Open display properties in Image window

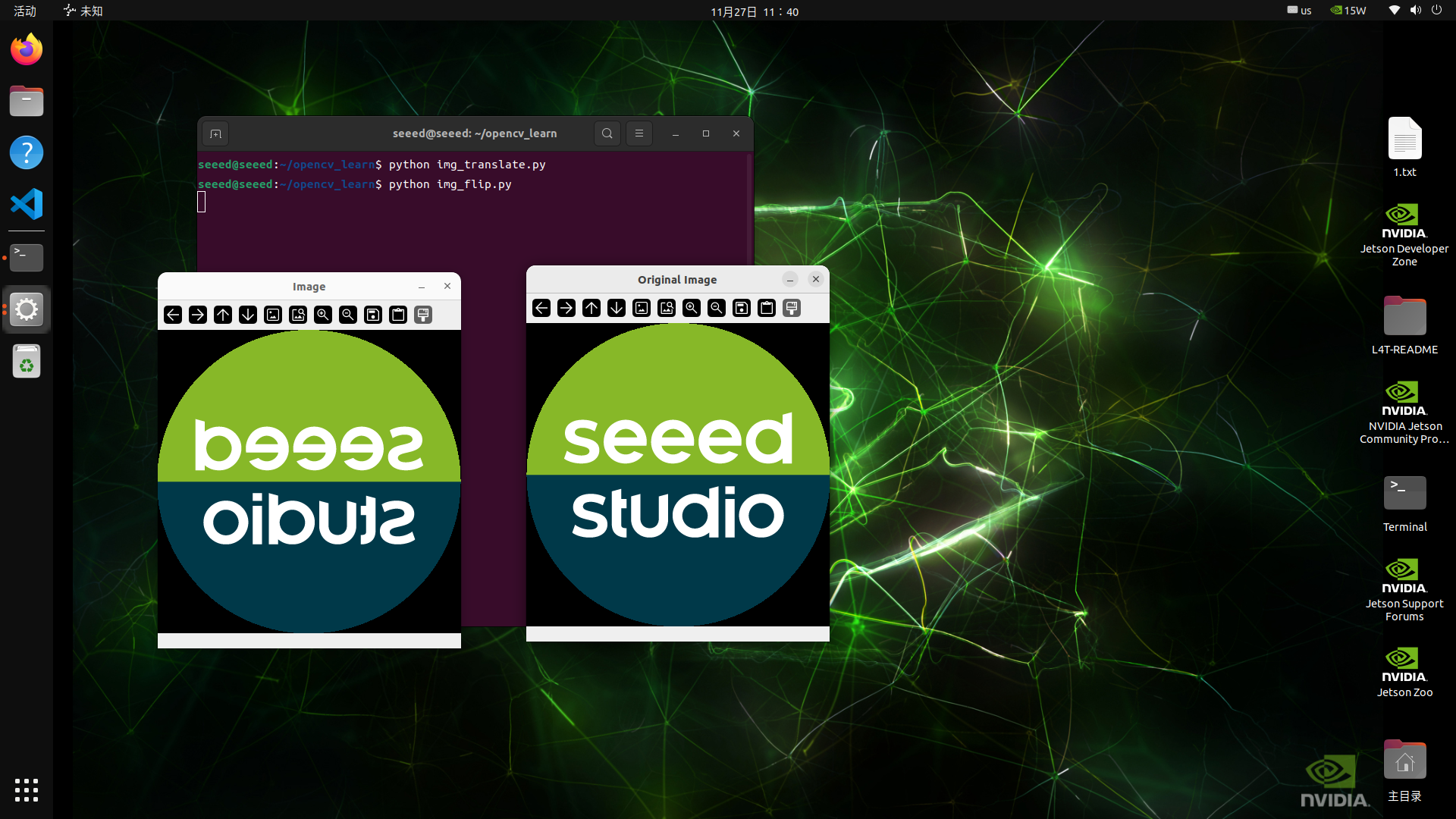pyautogui.click(x=423, y=315)
